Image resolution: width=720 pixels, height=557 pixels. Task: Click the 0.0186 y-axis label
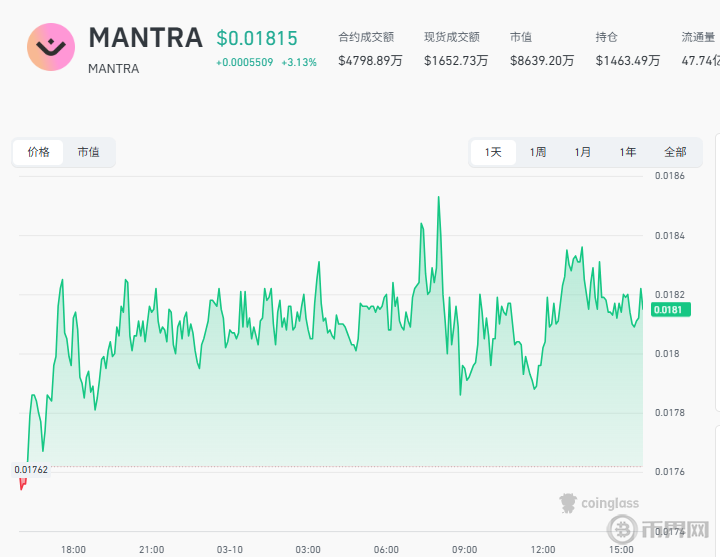[x=669, y=176]
